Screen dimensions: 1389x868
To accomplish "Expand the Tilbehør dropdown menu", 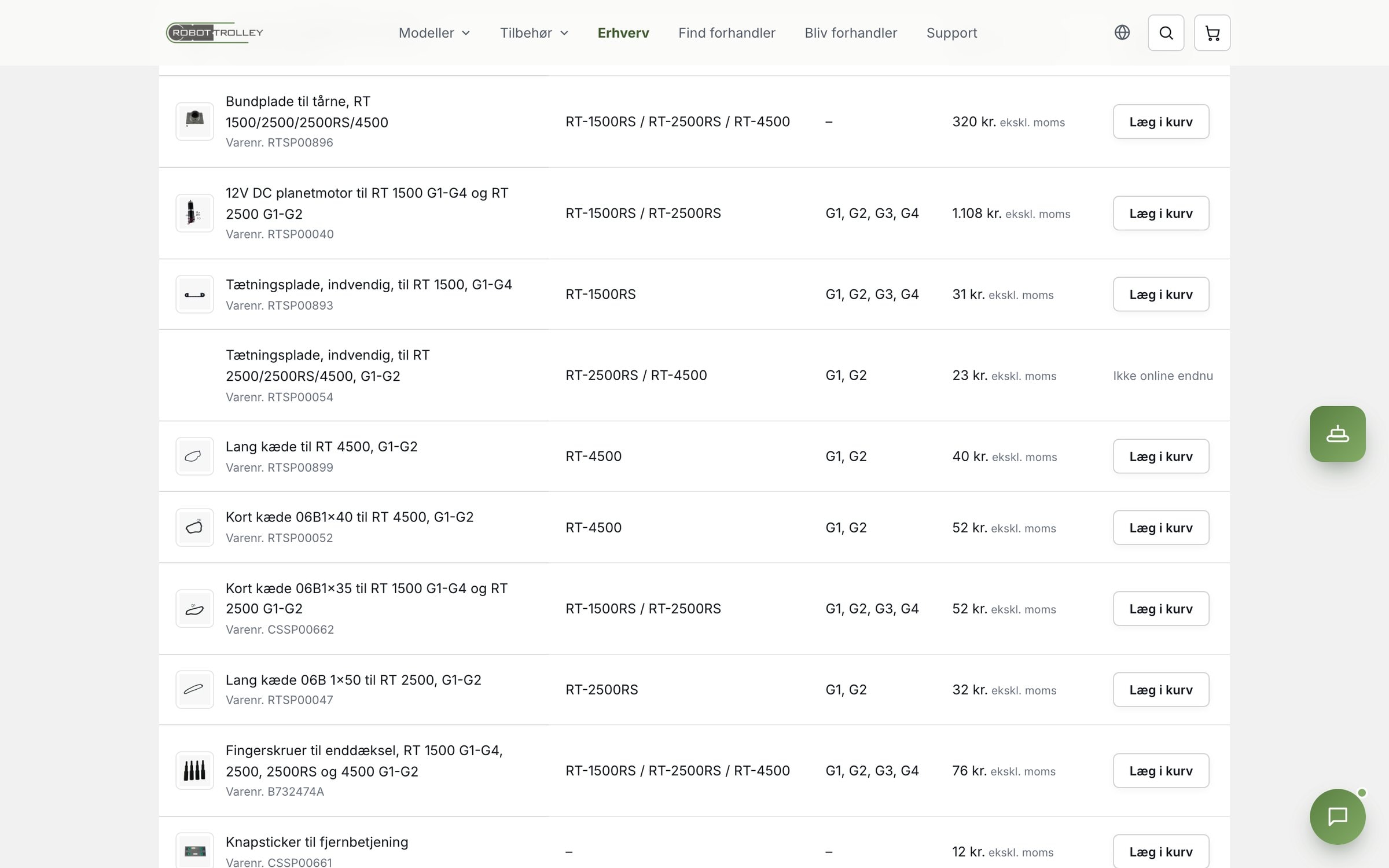I will point(534,33).
